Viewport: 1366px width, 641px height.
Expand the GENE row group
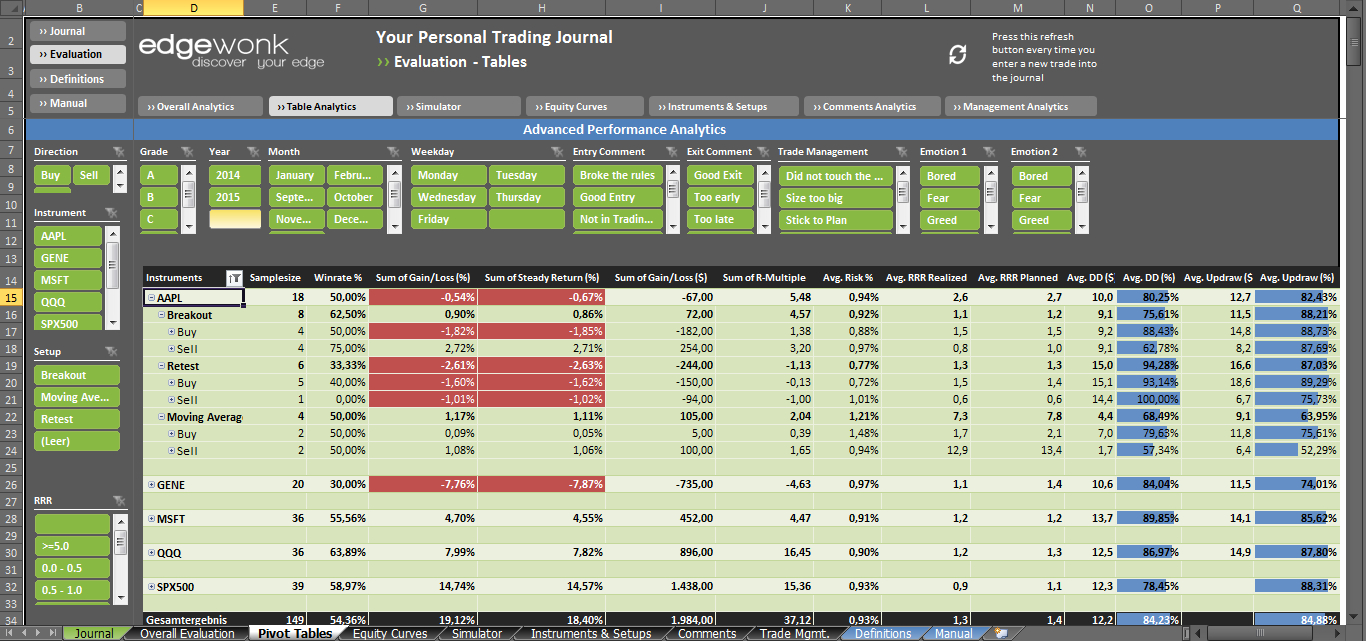click(151, 485)
